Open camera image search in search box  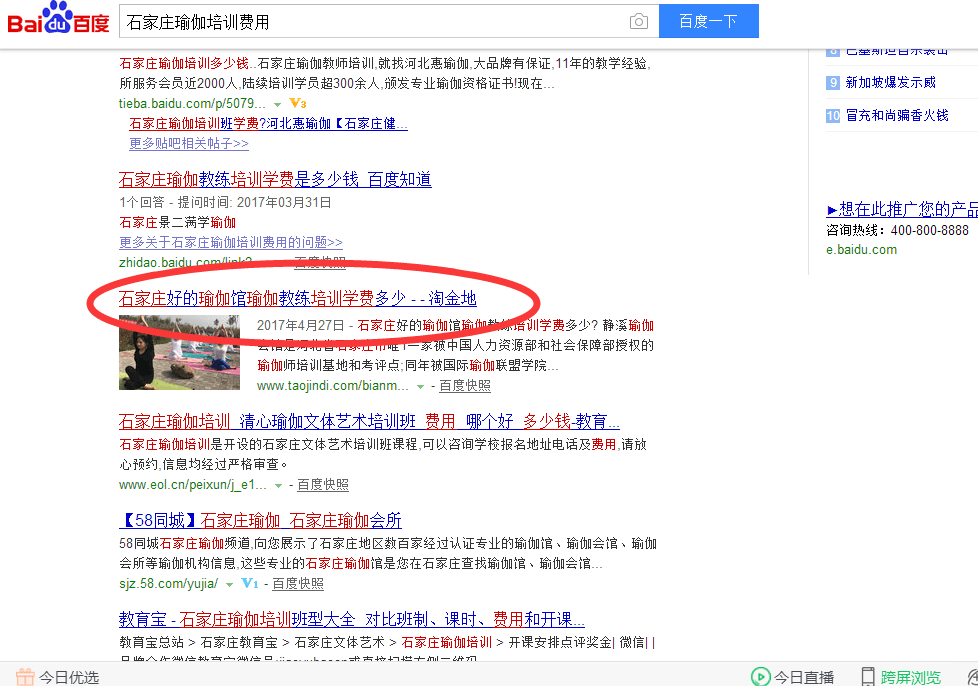(x=638, y=22)
